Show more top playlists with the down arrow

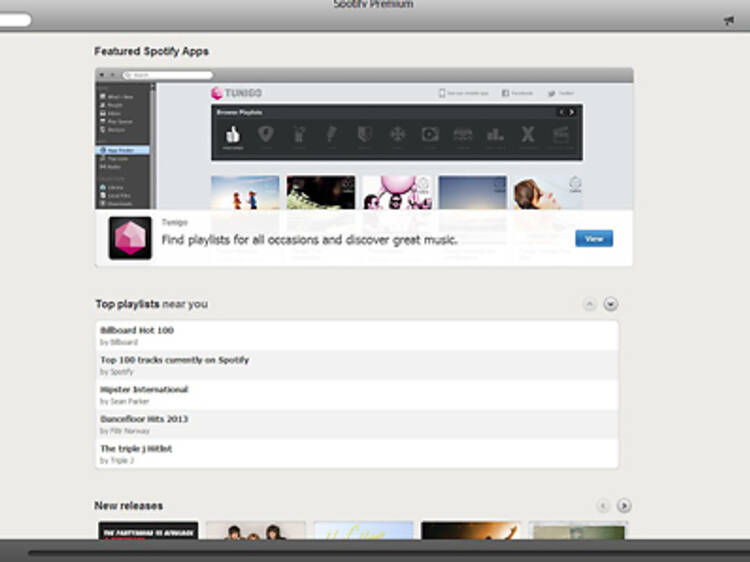610,304
